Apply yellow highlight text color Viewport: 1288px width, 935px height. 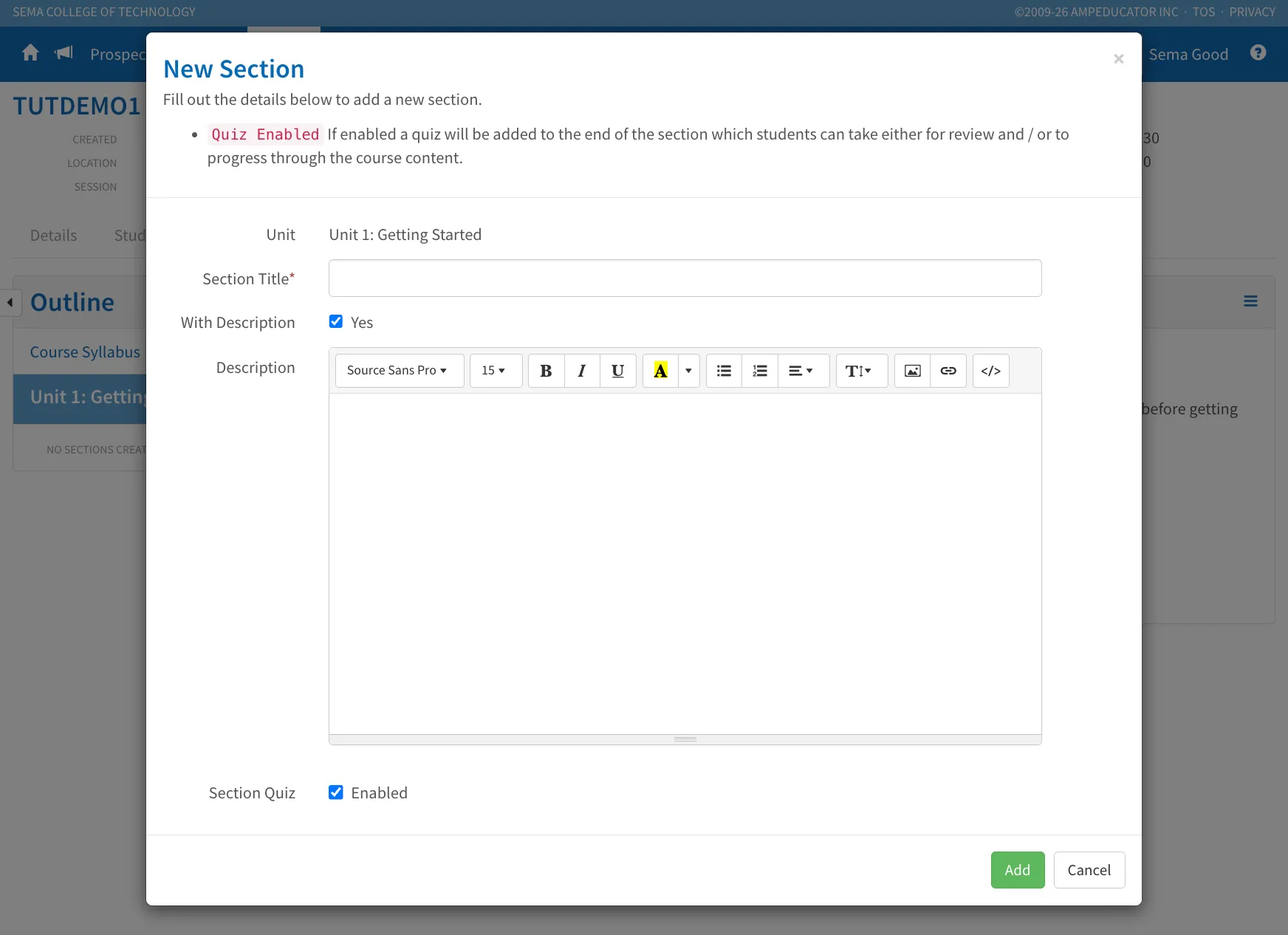click(660, 371)
